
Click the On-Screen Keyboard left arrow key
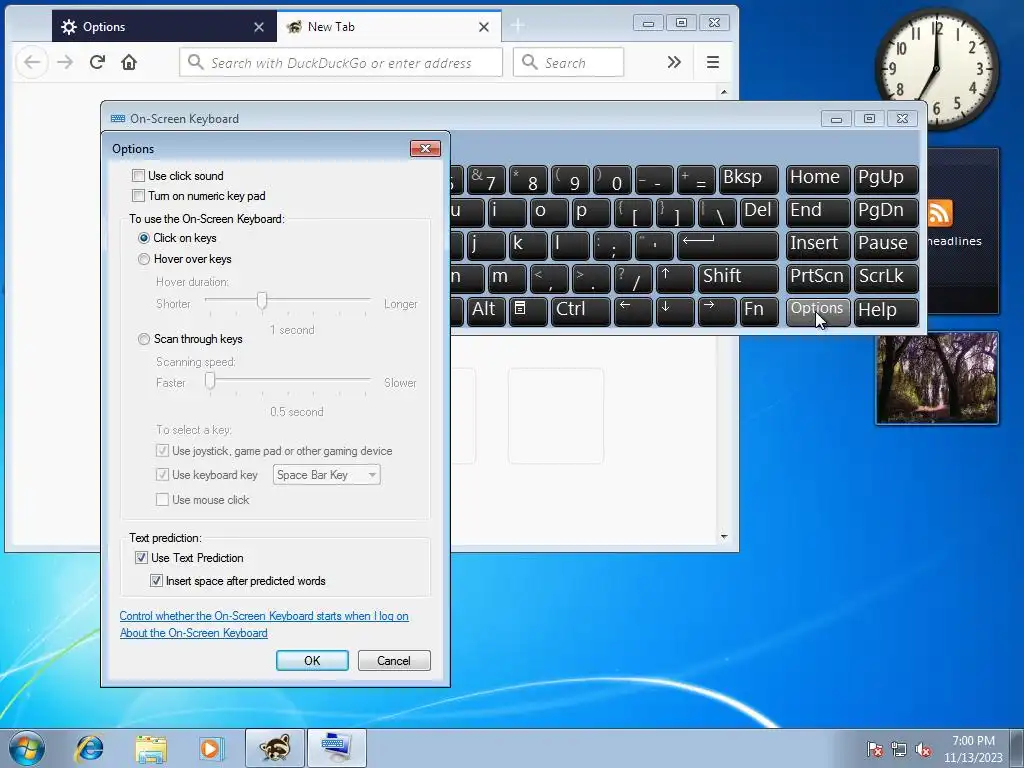pyautogui.click(x=633, y=311)
